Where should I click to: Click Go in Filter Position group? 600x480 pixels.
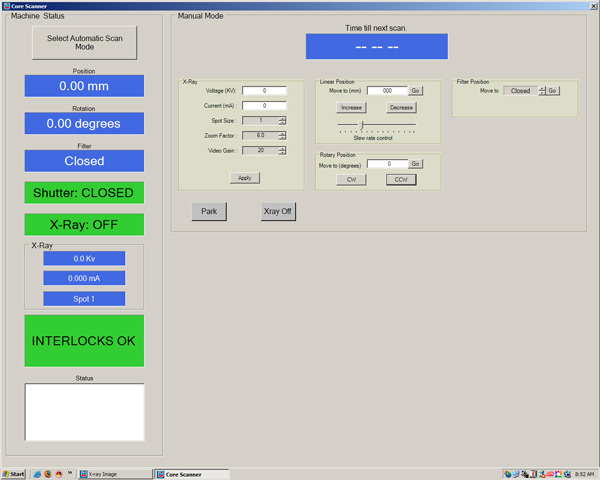point(553,91)
